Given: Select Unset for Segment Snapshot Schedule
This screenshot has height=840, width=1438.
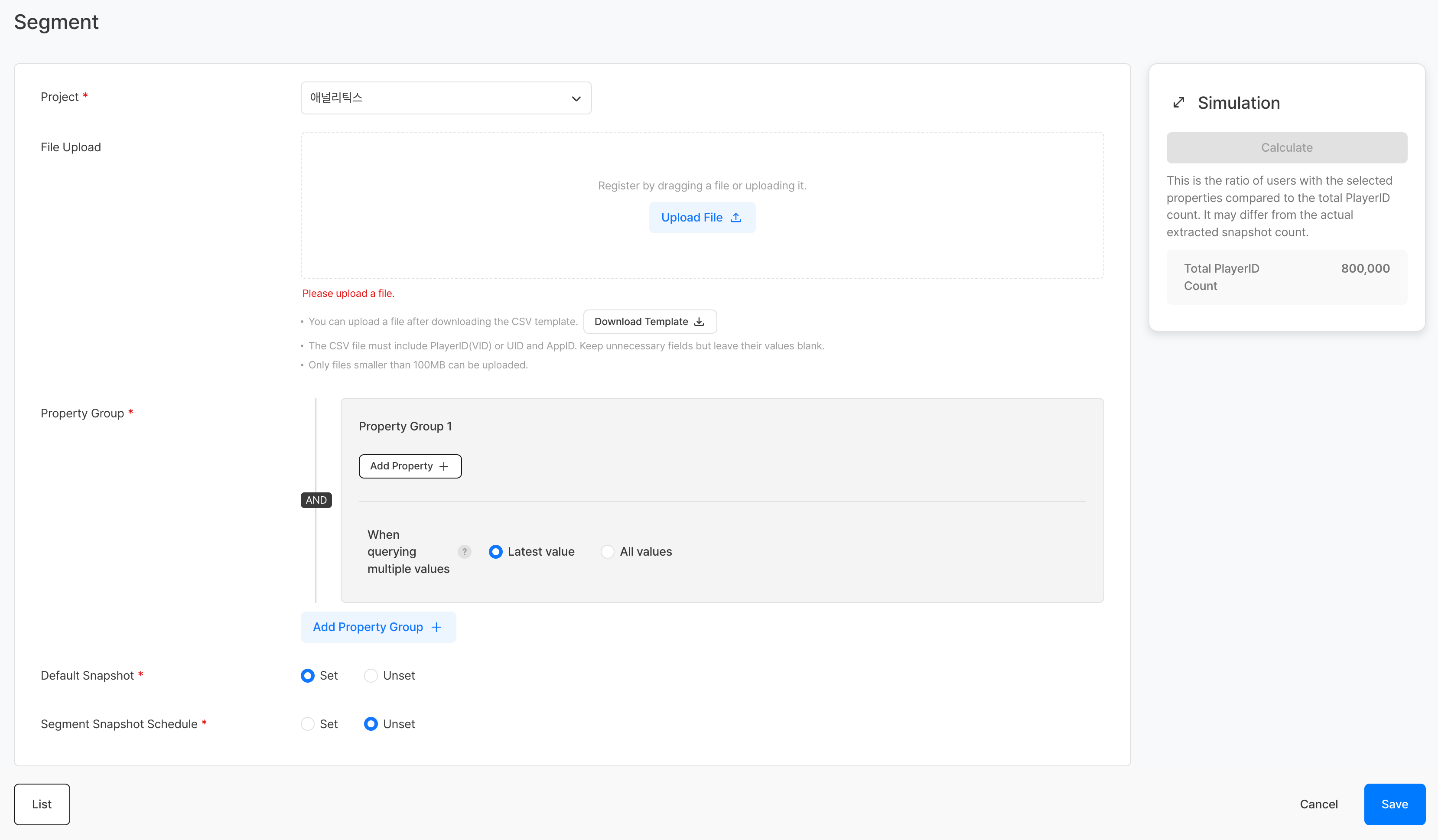Looking at the screenshot, I should 371,723.
